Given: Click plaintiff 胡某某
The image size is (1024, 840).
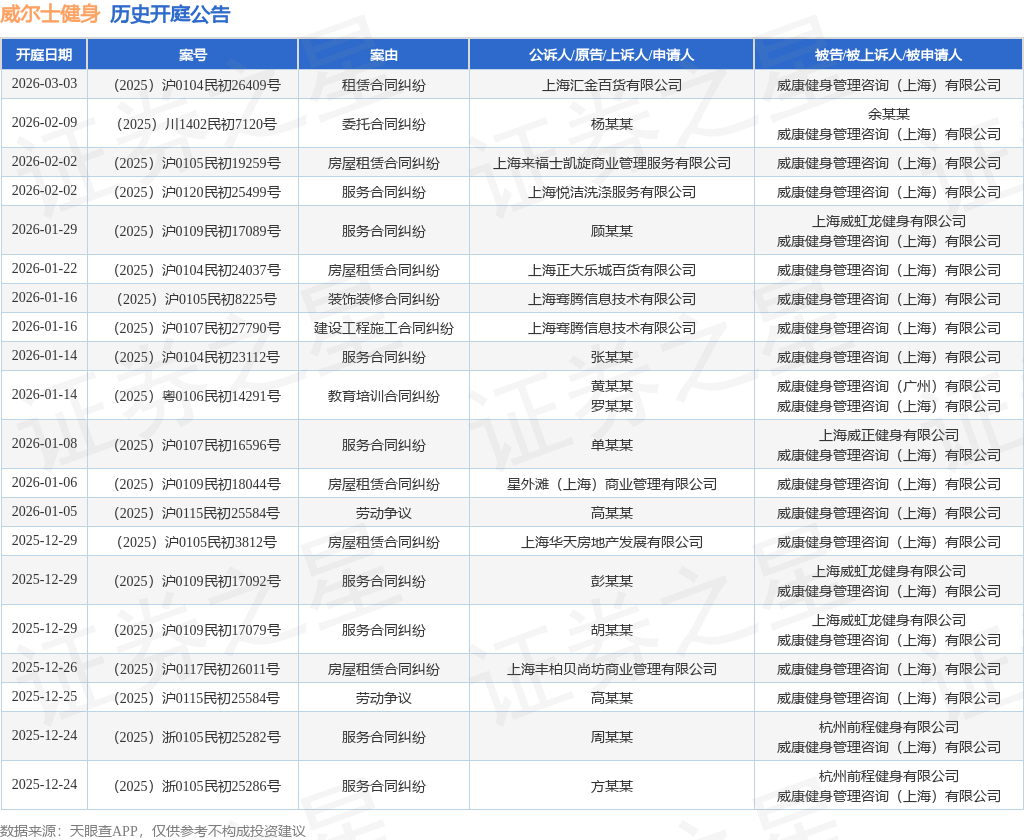Looking at the screenshot, I should tap(612, 630).
